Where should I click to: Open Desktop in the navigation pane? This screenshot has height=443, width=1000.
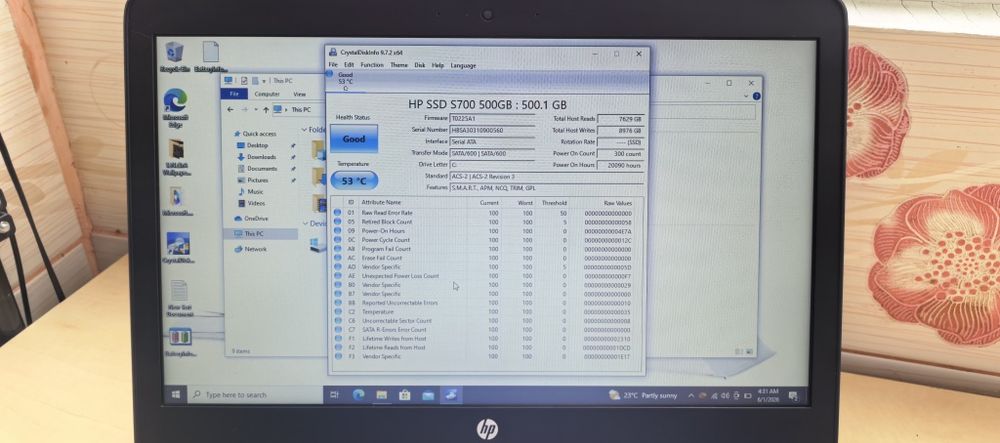[253, 145]
